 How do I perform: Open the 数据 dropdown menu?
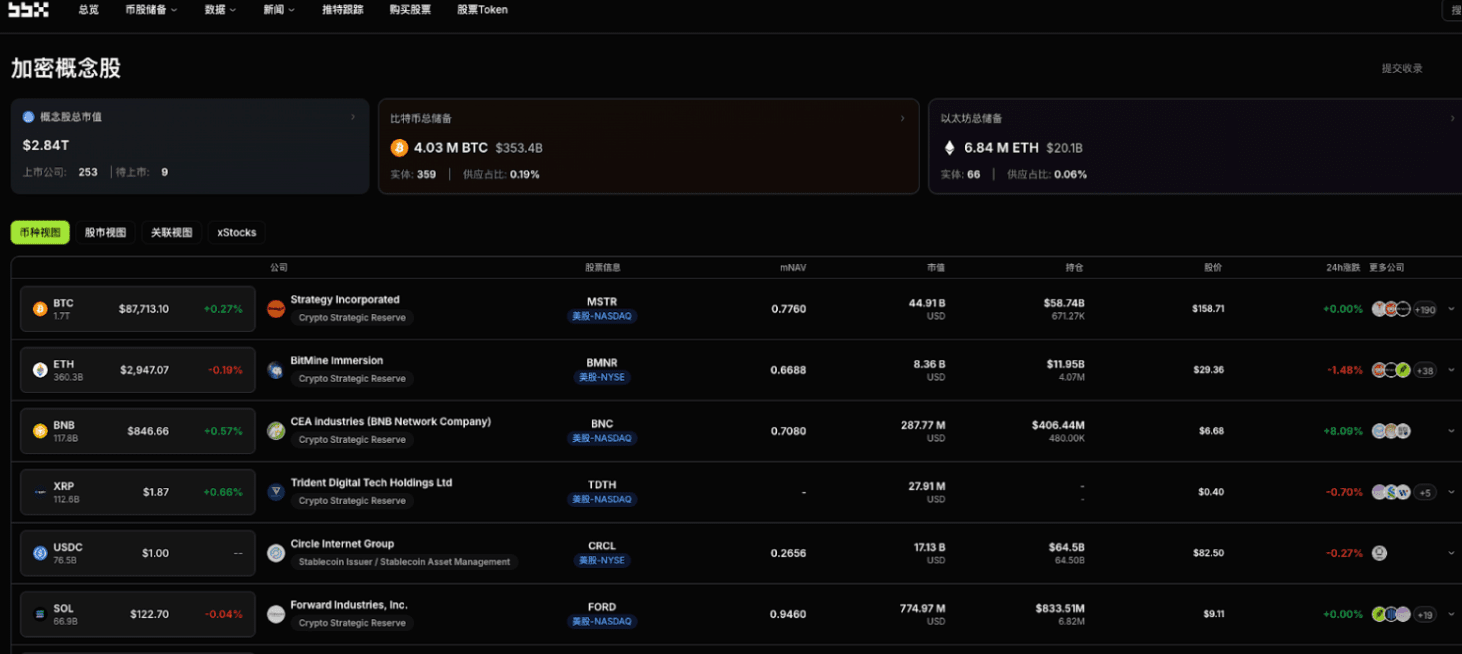[220, 9]
